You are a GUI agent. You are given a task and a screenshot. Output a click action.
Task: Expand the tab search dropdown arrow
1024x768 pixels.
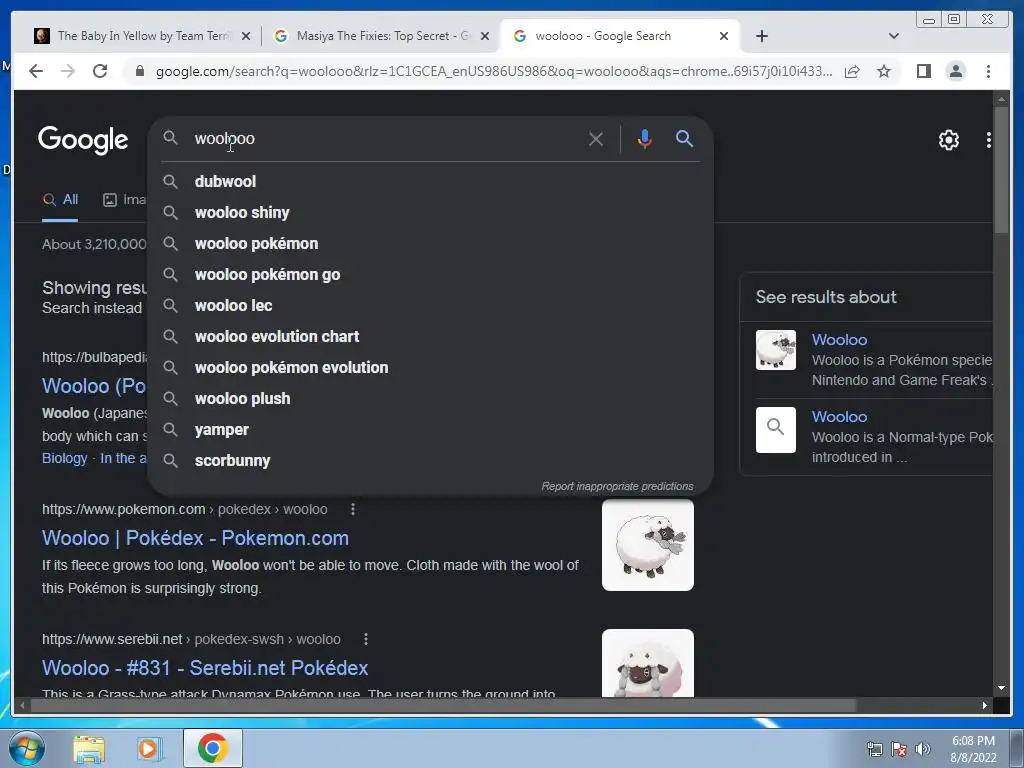894,36
